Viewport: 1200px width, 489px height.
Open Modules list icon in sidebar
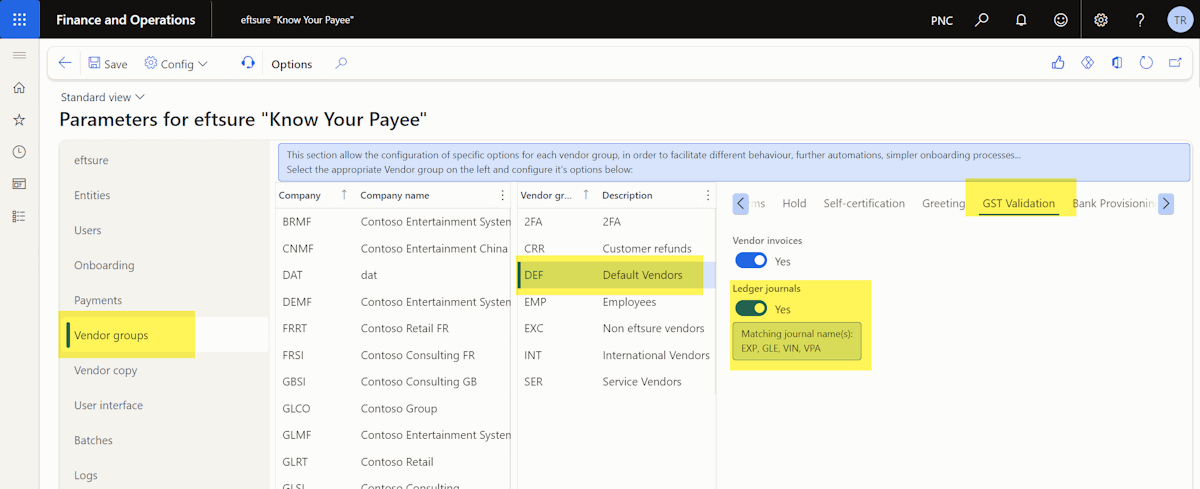pyautogui.click(x=19, y=216)
